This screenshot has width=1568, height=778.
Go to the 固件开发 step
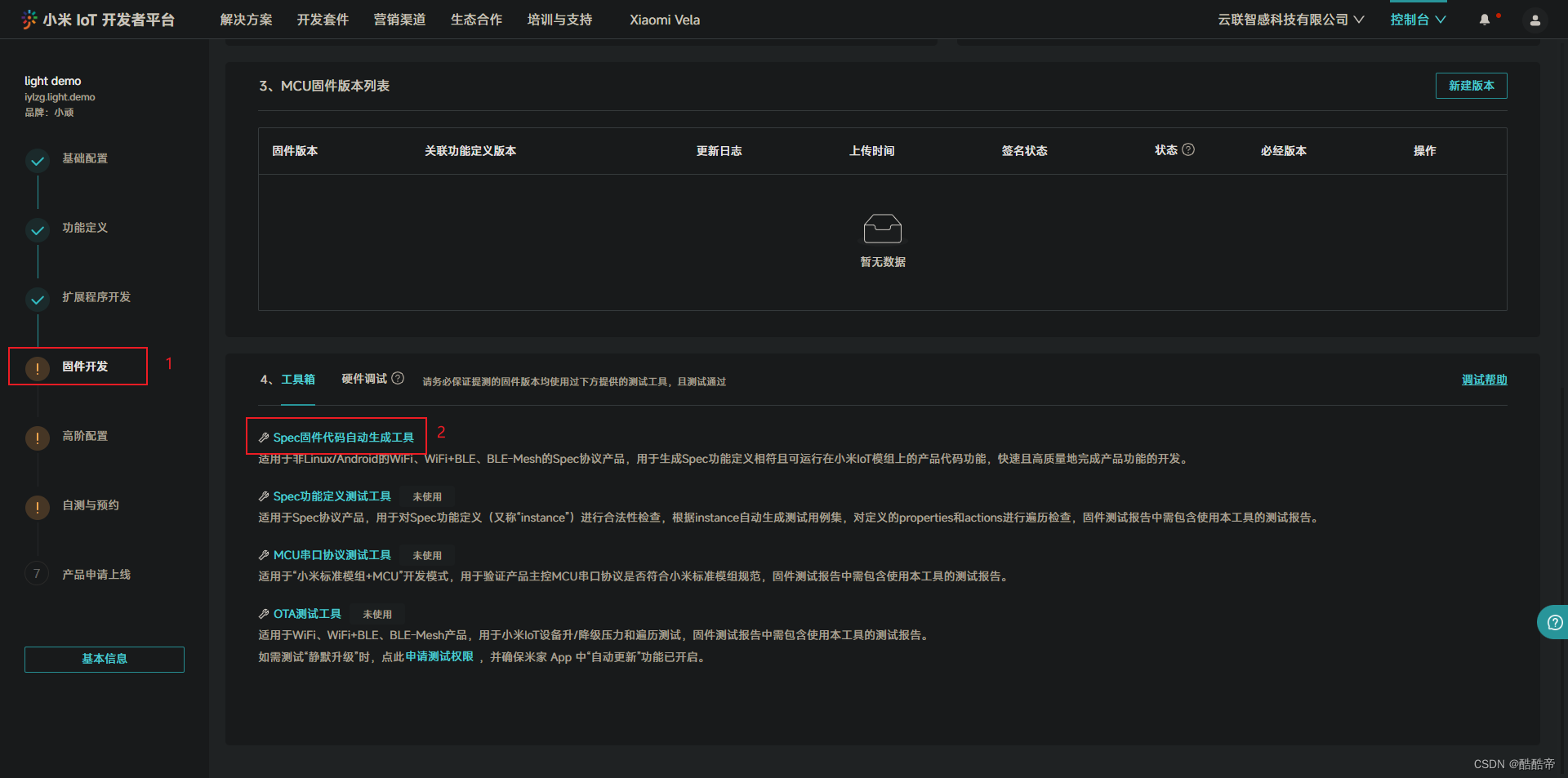coord(85,367)
